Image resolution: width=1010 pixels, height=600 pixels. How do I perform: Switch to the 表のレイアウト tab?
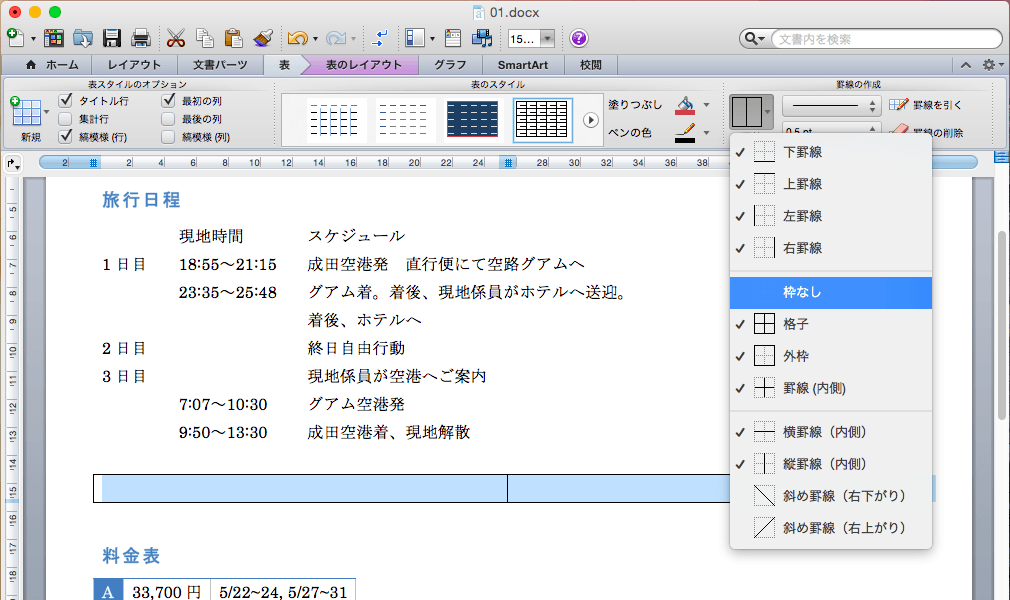coord(364,64)
